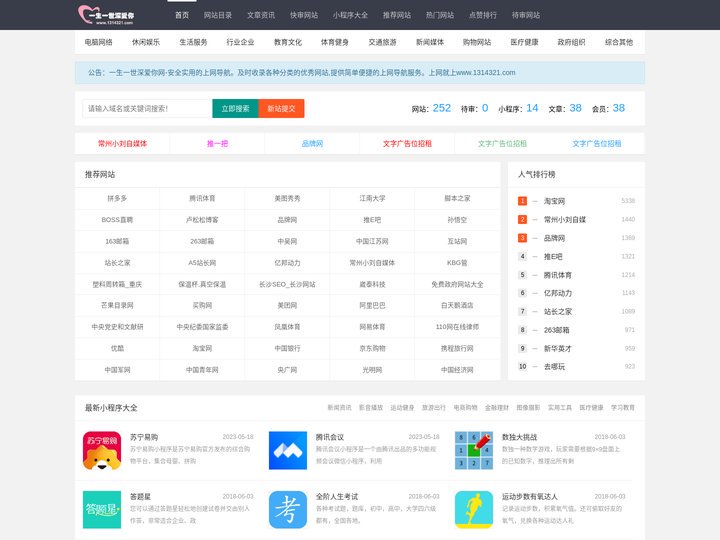This screenshot has height=540, width=720.
Task: Select the 休闲娱乐 category
Action: tap(146, 42)
